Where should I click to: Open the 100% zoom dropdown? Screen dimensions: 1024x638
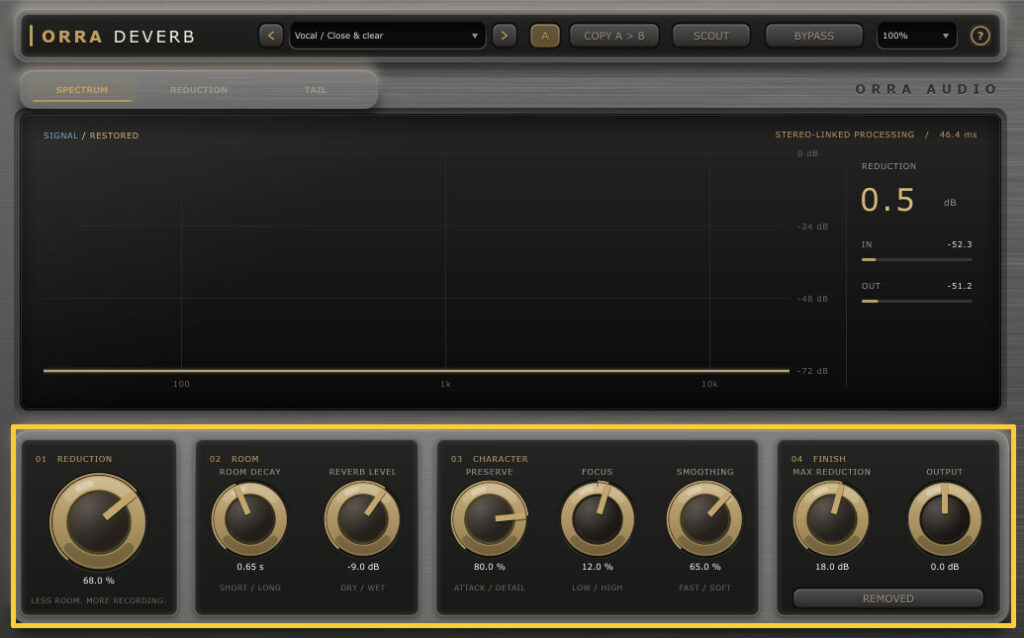(x=916, y=35)
